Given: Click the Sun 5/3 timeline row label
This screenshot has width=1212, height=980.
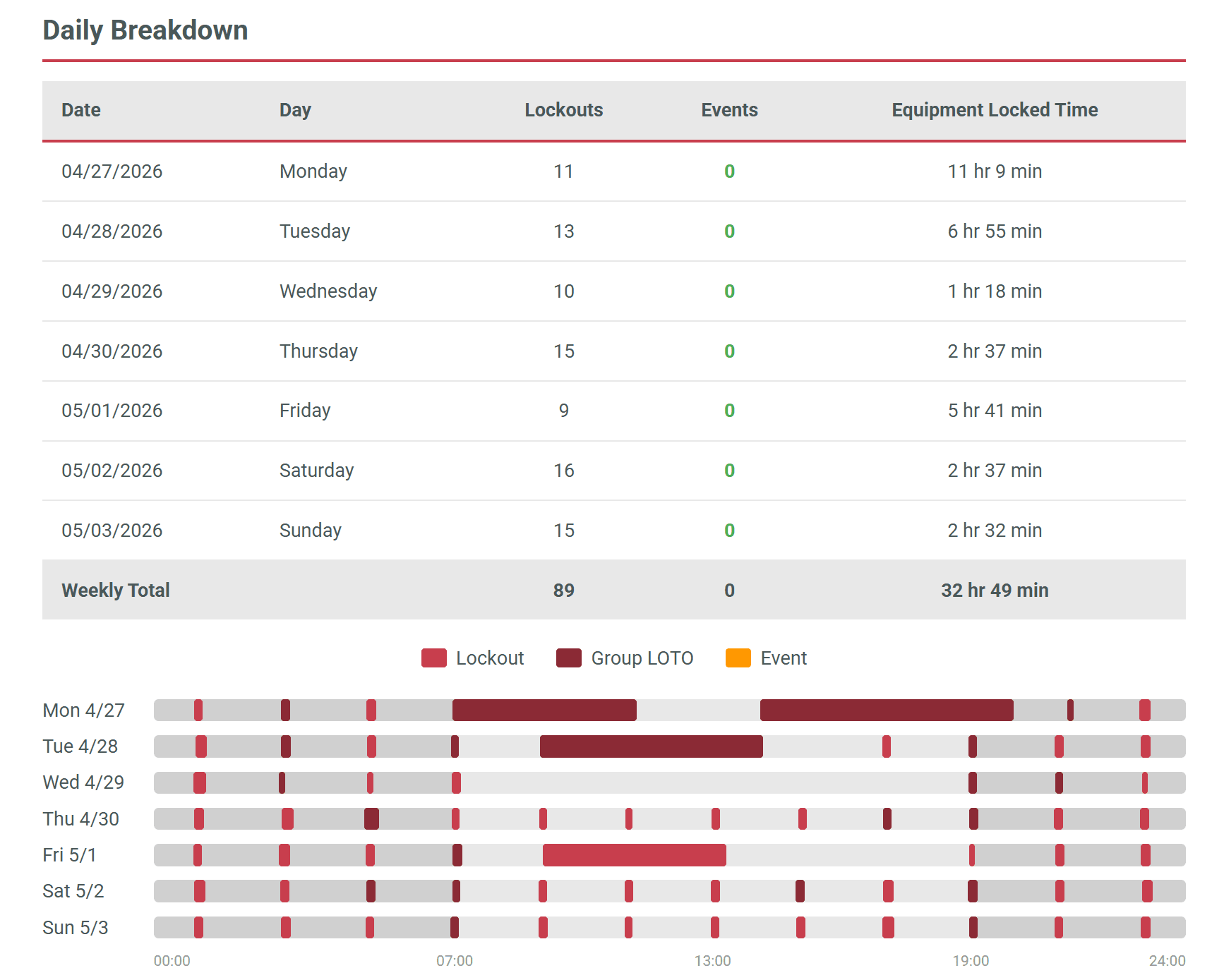Looking at the screenshot, I should (x=75, y=928).
